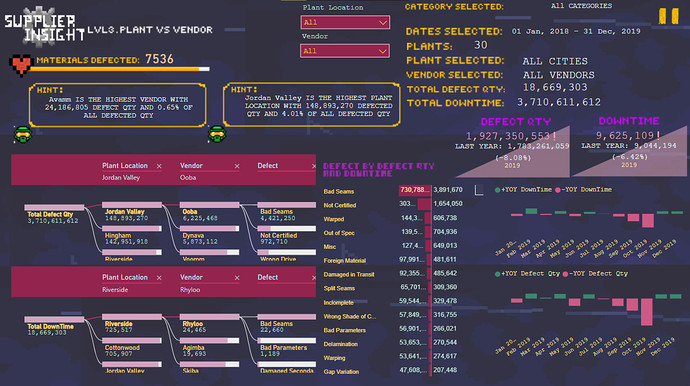
Task: Click the Not Certified defect bar
Action: coord(424,204)
